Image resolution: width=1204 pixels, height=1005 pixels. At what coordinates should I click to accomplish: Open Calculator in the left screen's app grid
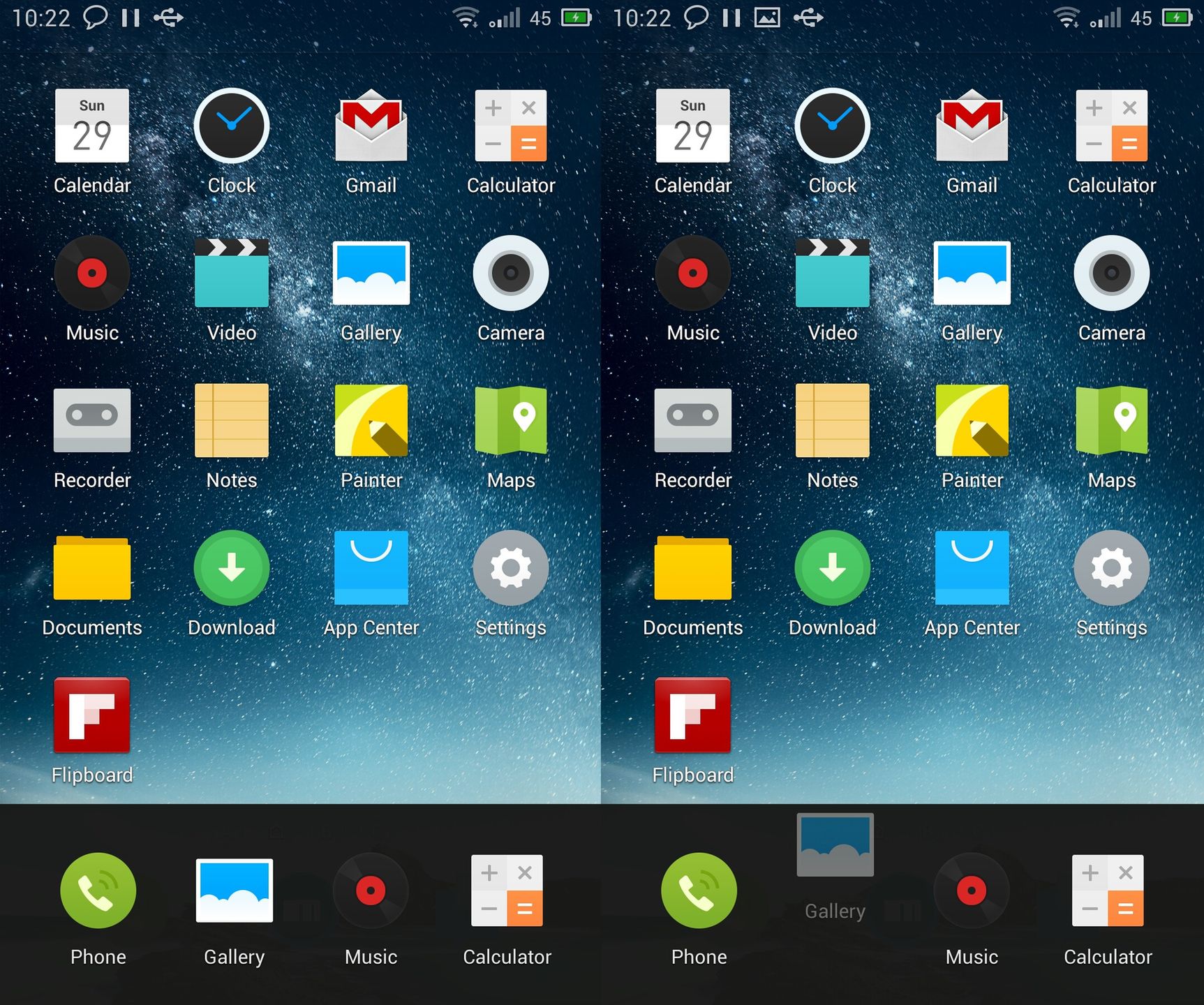(x=511, y=126)
